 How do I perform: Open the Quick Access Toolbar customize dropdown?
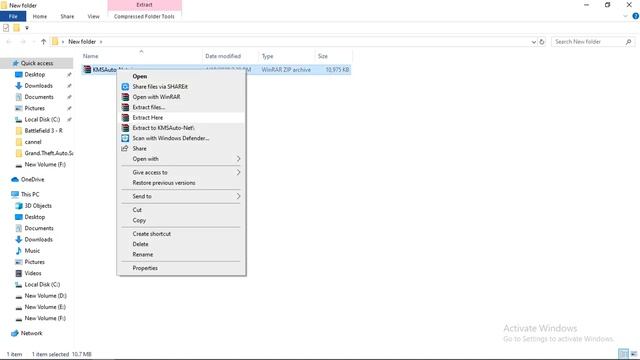[x=27, y=28]
